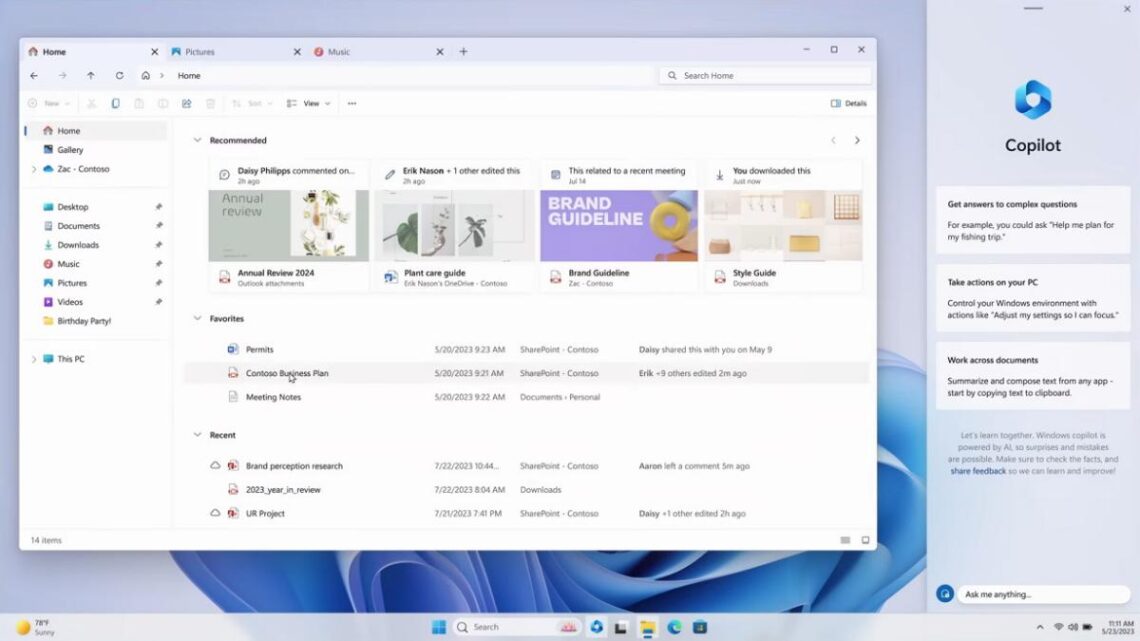Add a new tab with plus button
Screen dimensions: 1140x641
coord(463,52)
